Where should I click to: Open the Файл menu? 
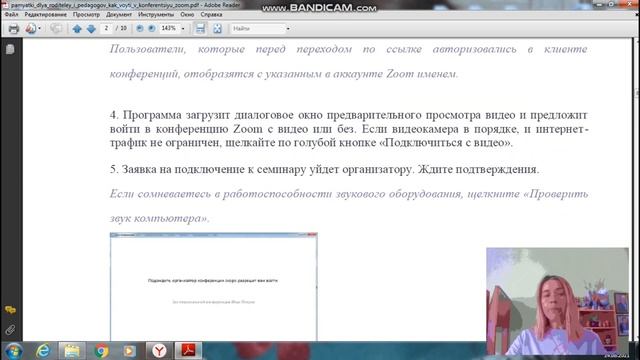click(x=11, y=14)
